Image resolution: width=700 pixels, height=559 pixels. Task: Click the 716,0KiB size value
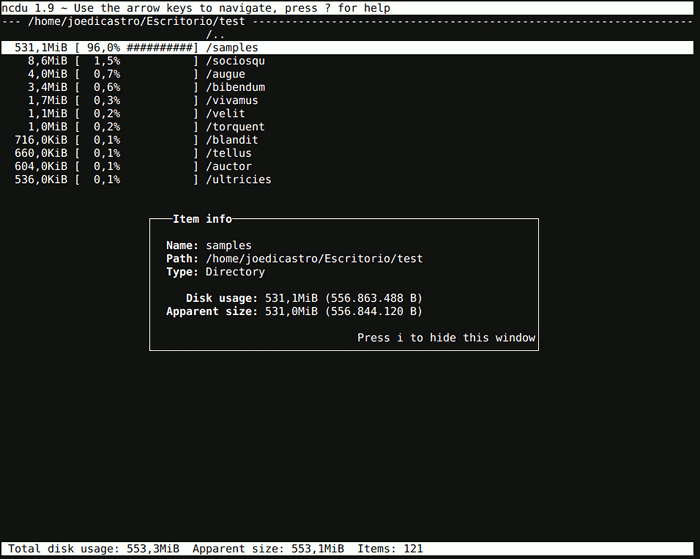coord(41,140)
